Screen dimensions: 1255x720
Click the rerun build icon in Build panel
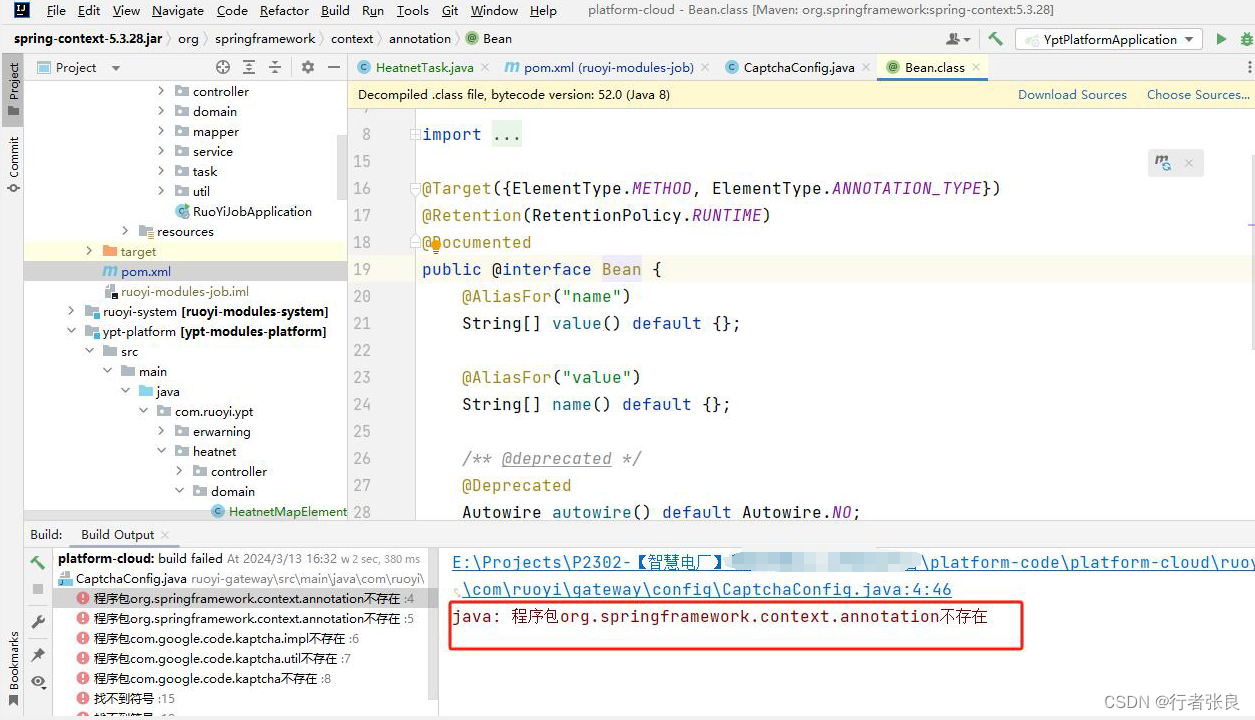click(39, 562)
